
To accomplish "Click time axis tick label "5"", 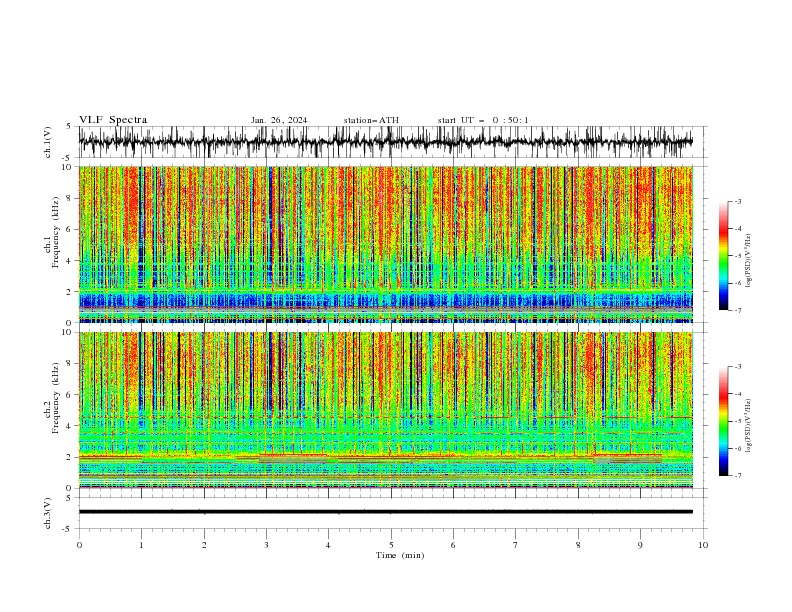I will pyautogui.click(x=391, y=545).
